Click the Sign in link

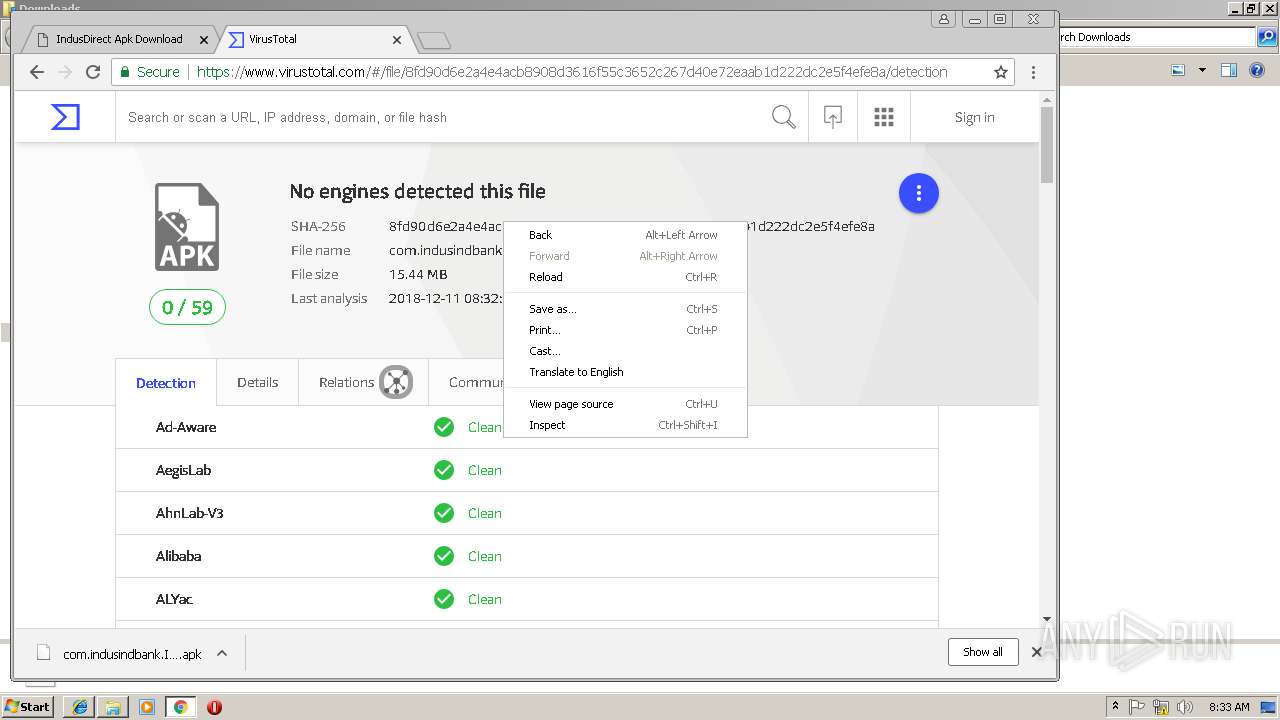(x=974, y=117)
